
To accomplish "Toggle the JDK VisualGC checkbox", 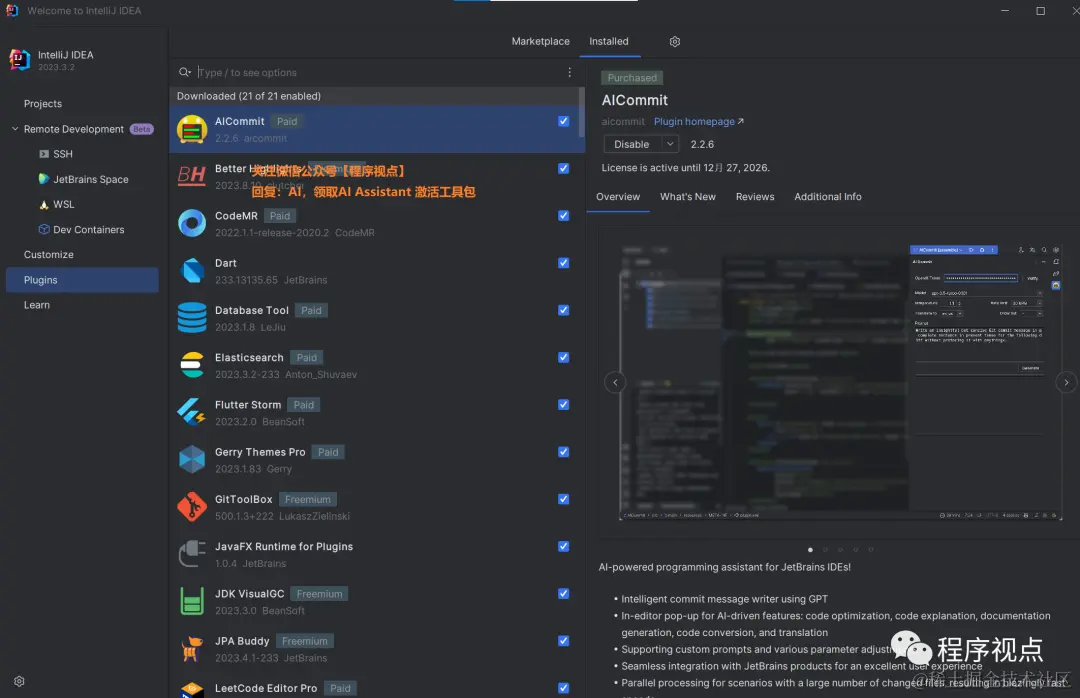I will click(x=563, y=594).
